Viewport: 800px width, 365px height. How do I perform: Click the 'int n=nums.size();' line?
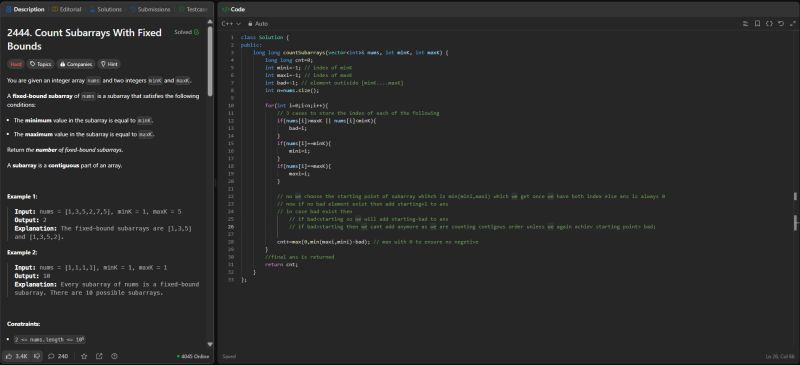[292, 90]
